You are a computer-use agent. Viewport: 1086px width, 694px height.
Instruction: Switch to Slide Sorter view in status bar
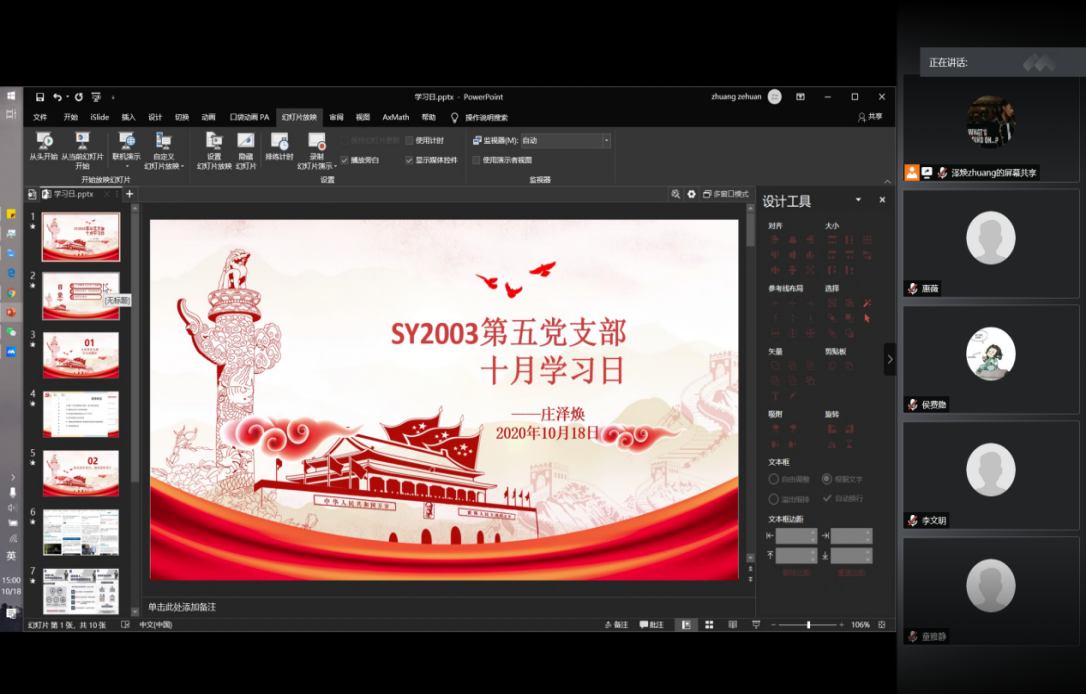[708, 625]
